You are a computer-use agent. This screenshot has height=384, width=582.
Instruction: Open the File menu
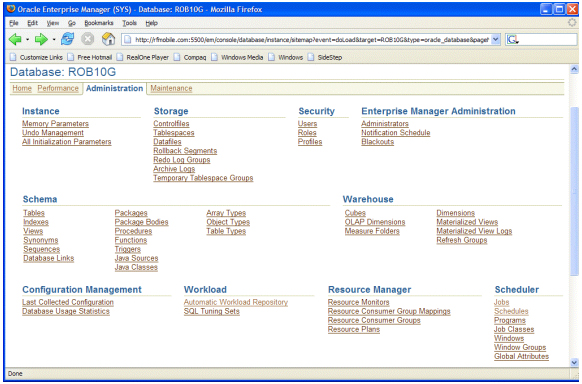14,23
